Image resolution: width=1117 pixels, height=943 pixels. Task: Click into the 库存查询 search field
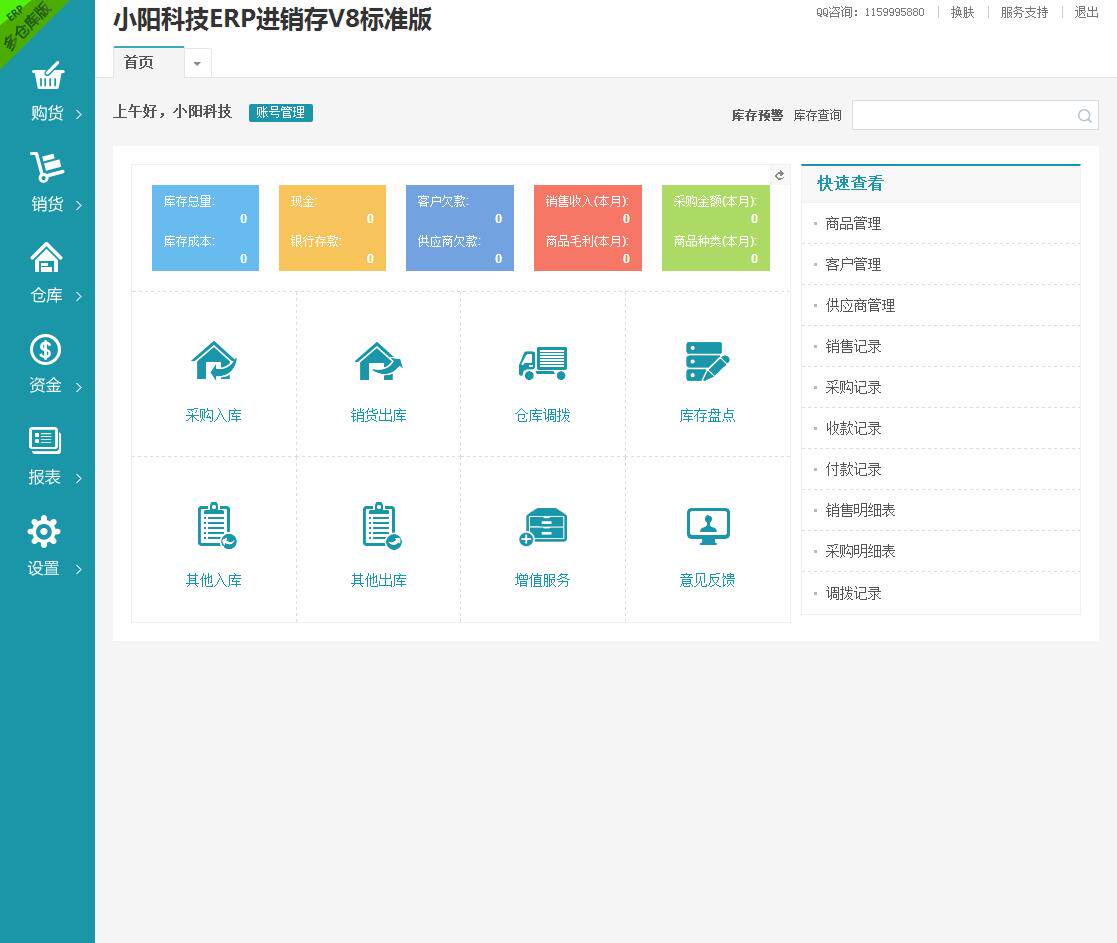(975, 115)
